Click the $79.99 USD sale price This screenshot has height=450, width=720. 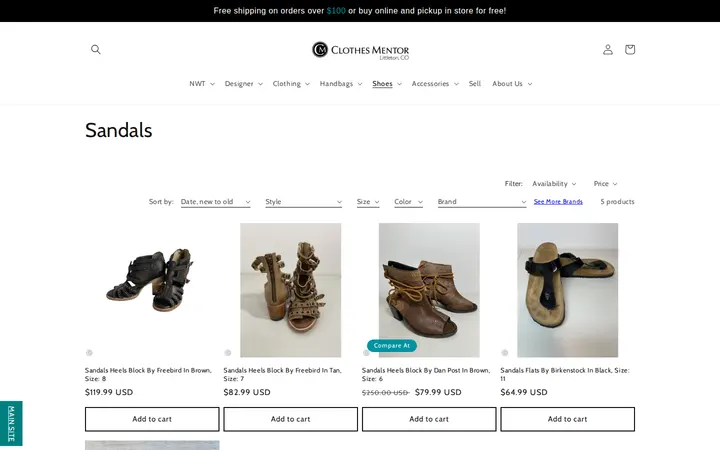point(438,392)
